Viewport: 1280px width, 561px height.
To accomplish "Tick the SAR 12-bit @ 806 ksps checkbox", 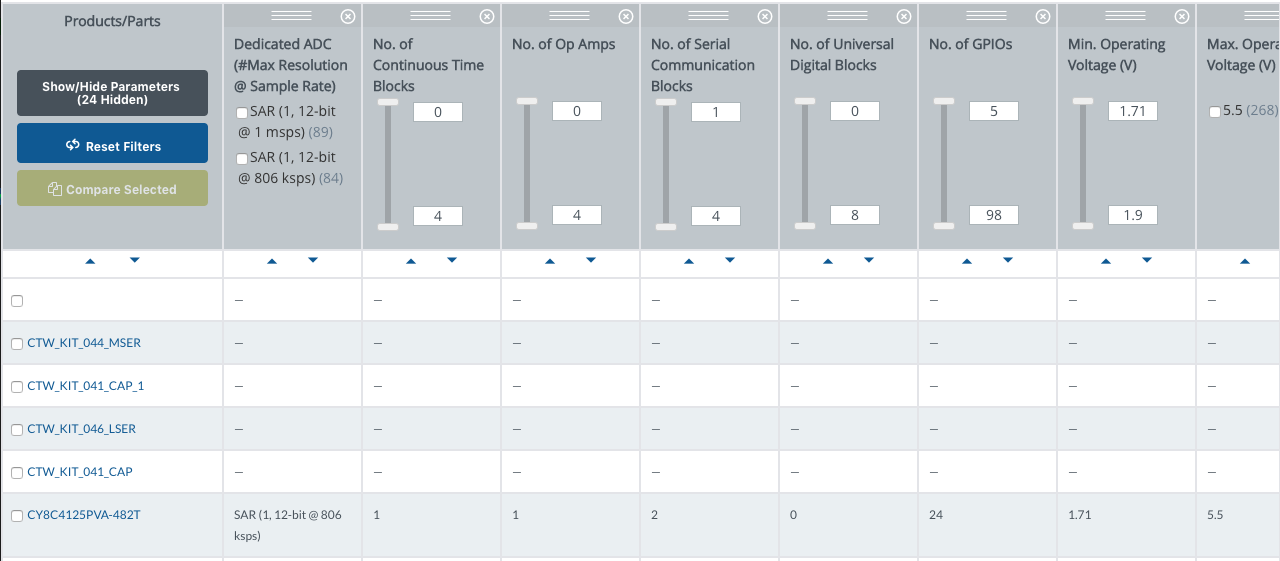I will (x=241, y=158).
